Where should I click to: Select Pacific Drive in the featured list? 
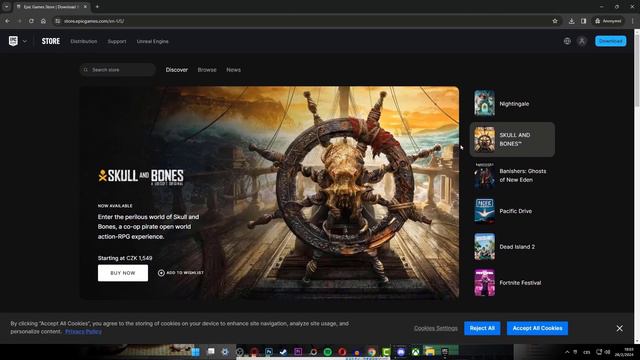(x=512, y=211)
